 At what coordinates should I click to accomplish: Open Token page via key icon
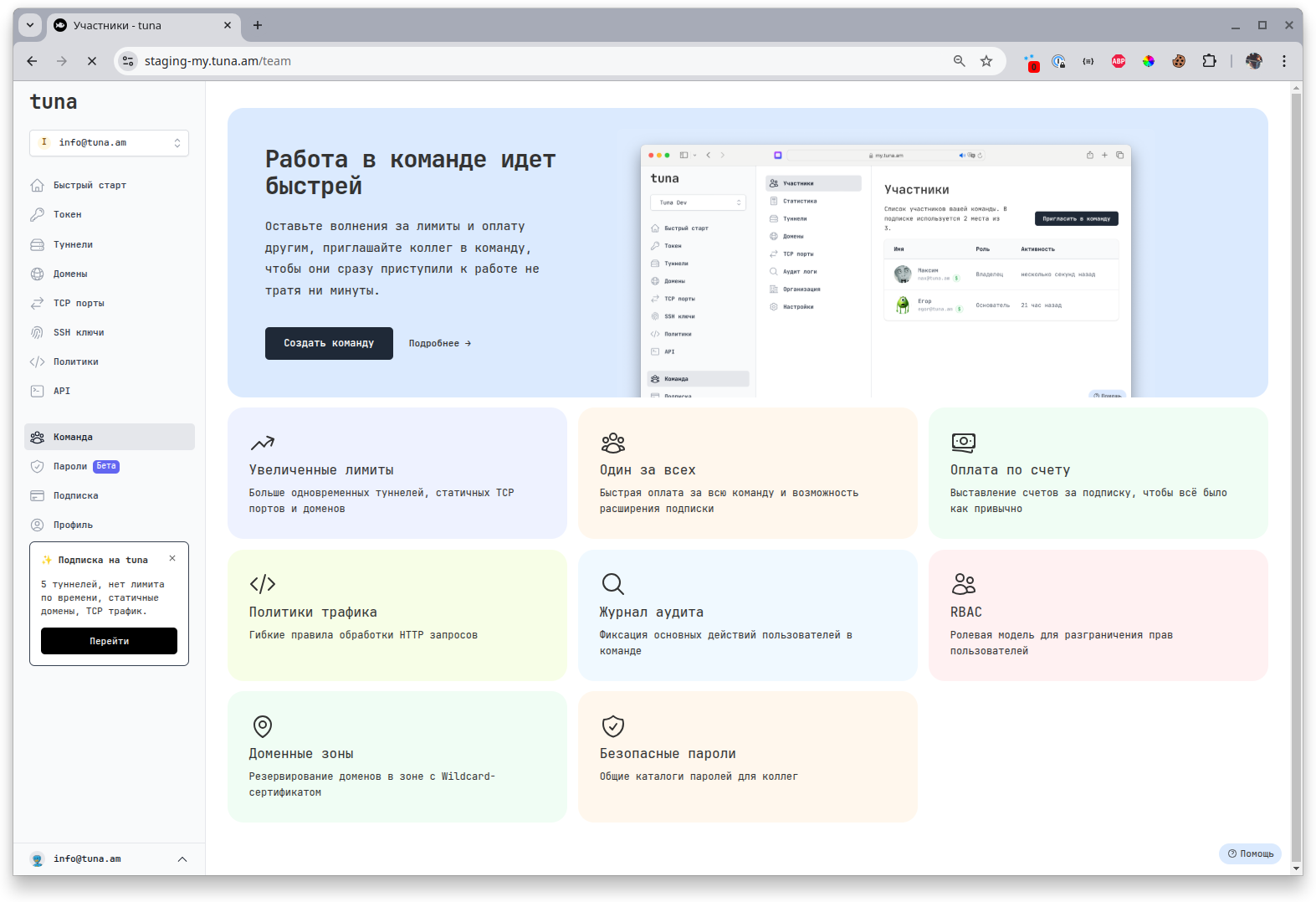click(x=37, y=215)
